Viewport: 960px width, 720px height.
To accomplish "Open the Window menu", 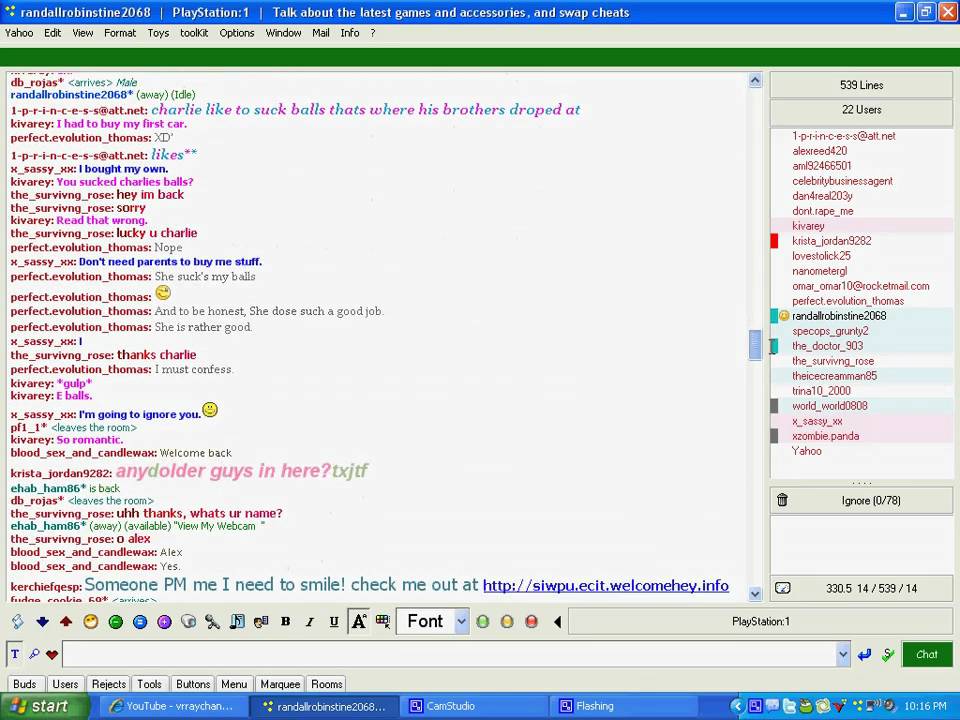I will 283,33.
